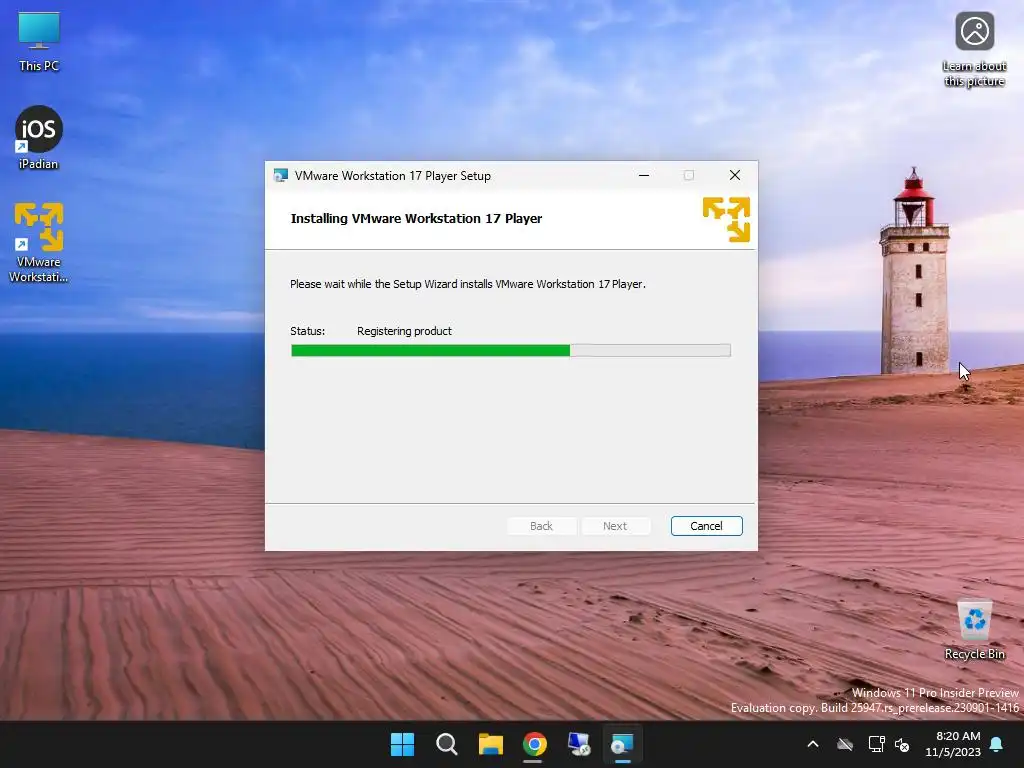
Task: Select the Recycle Bin icon
Action: click(974, 630)
